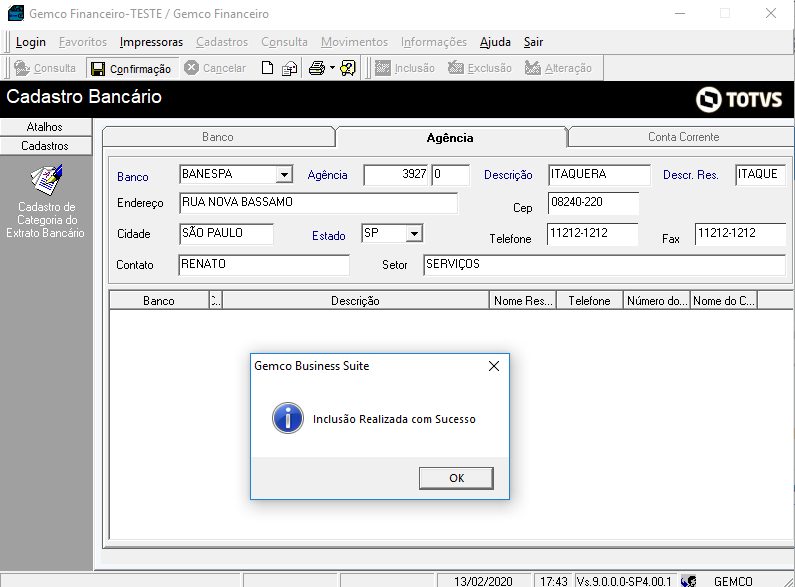Select the Agência tab
The height and width of the screenshot is (587, 795).
coord(450,137)
